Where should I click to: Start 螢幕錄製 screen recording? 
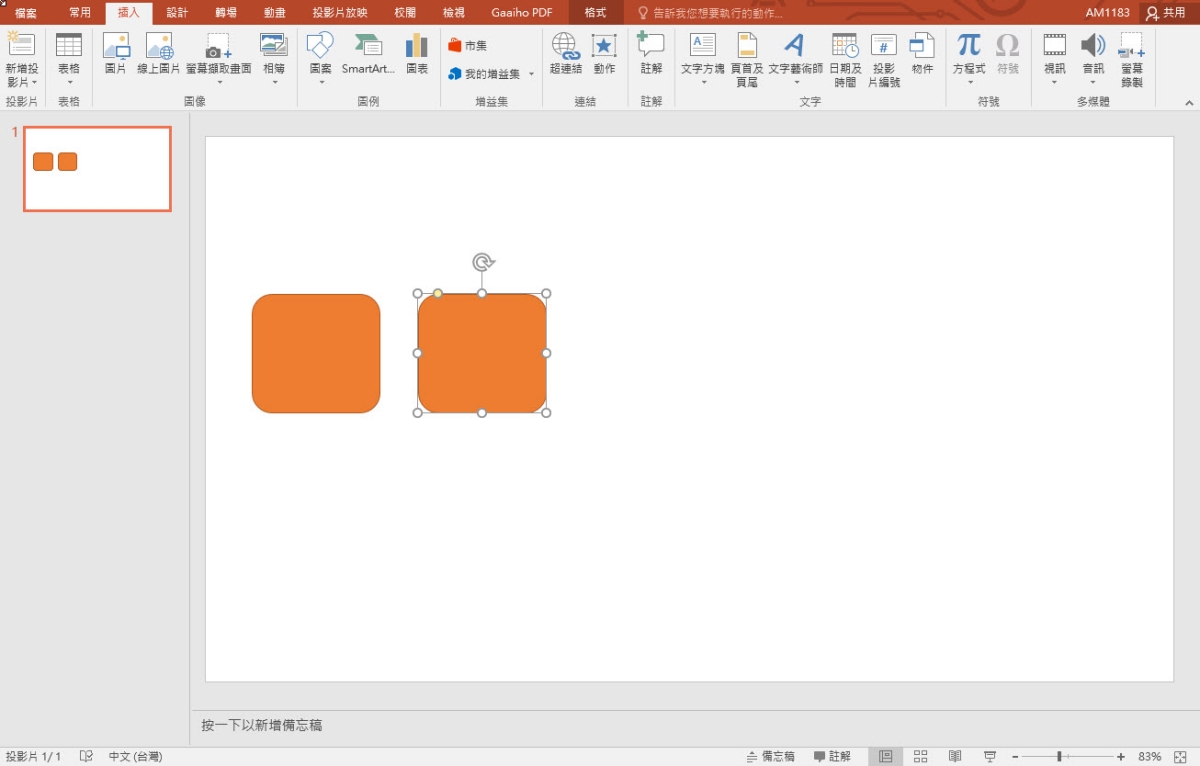(1131, 58)
